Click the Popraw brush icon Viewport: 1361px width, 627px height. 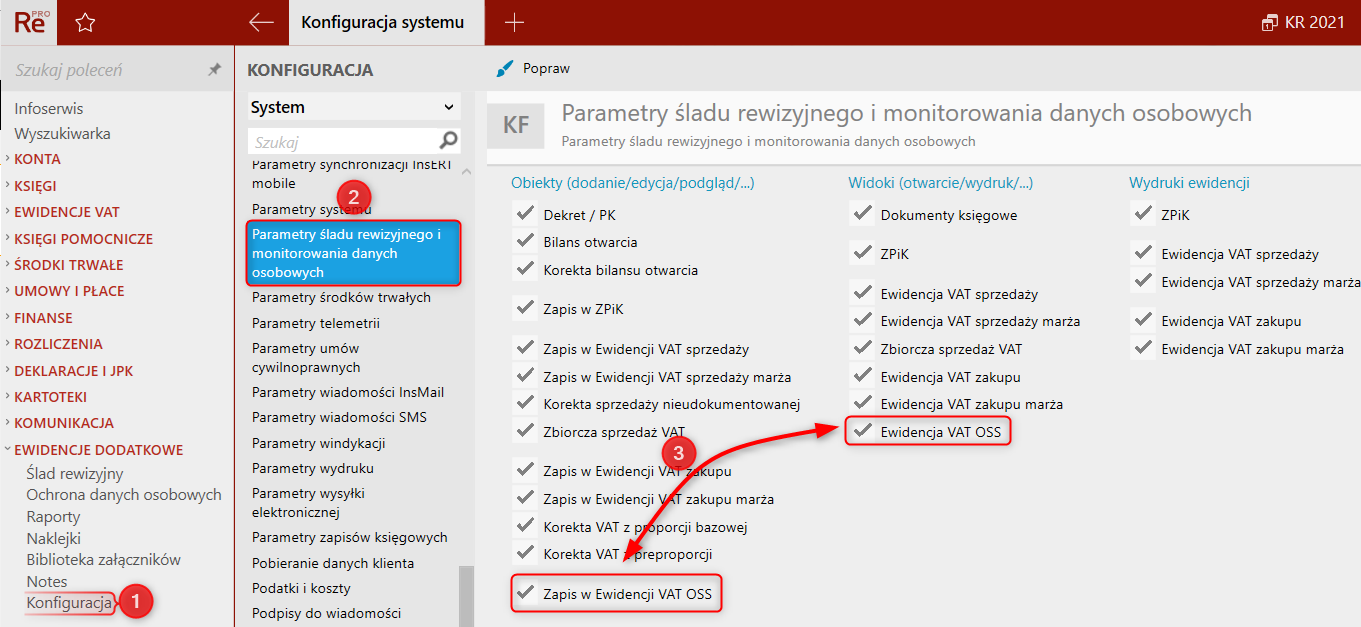click(505, 69)
